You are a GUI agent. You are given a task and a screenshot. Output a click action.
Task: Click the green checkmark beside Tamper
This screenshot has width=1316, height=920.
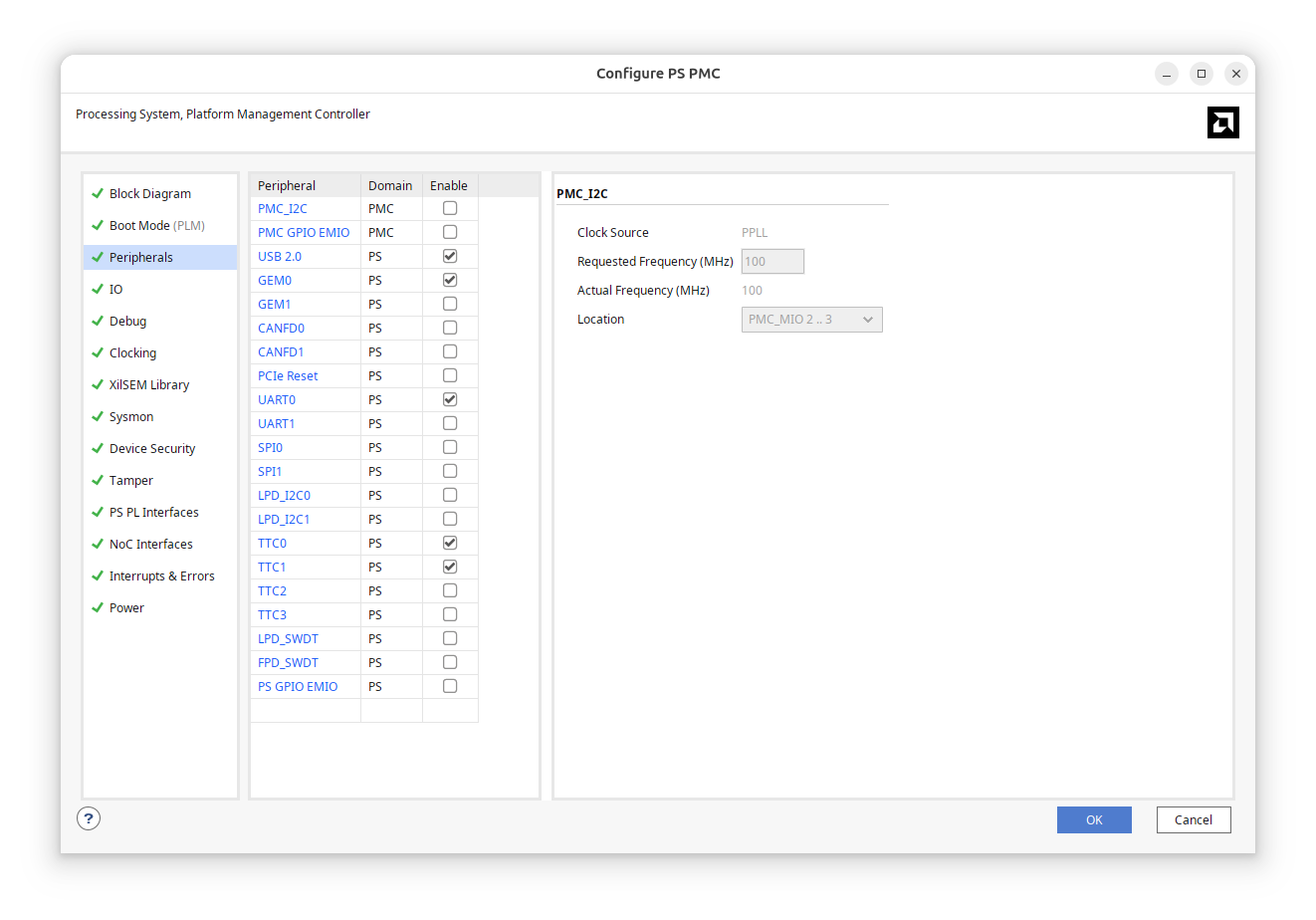[98, 480]
